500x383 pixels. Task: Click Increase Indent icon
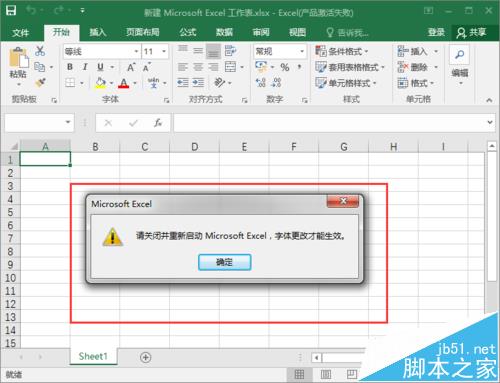[x=198, y=82]
